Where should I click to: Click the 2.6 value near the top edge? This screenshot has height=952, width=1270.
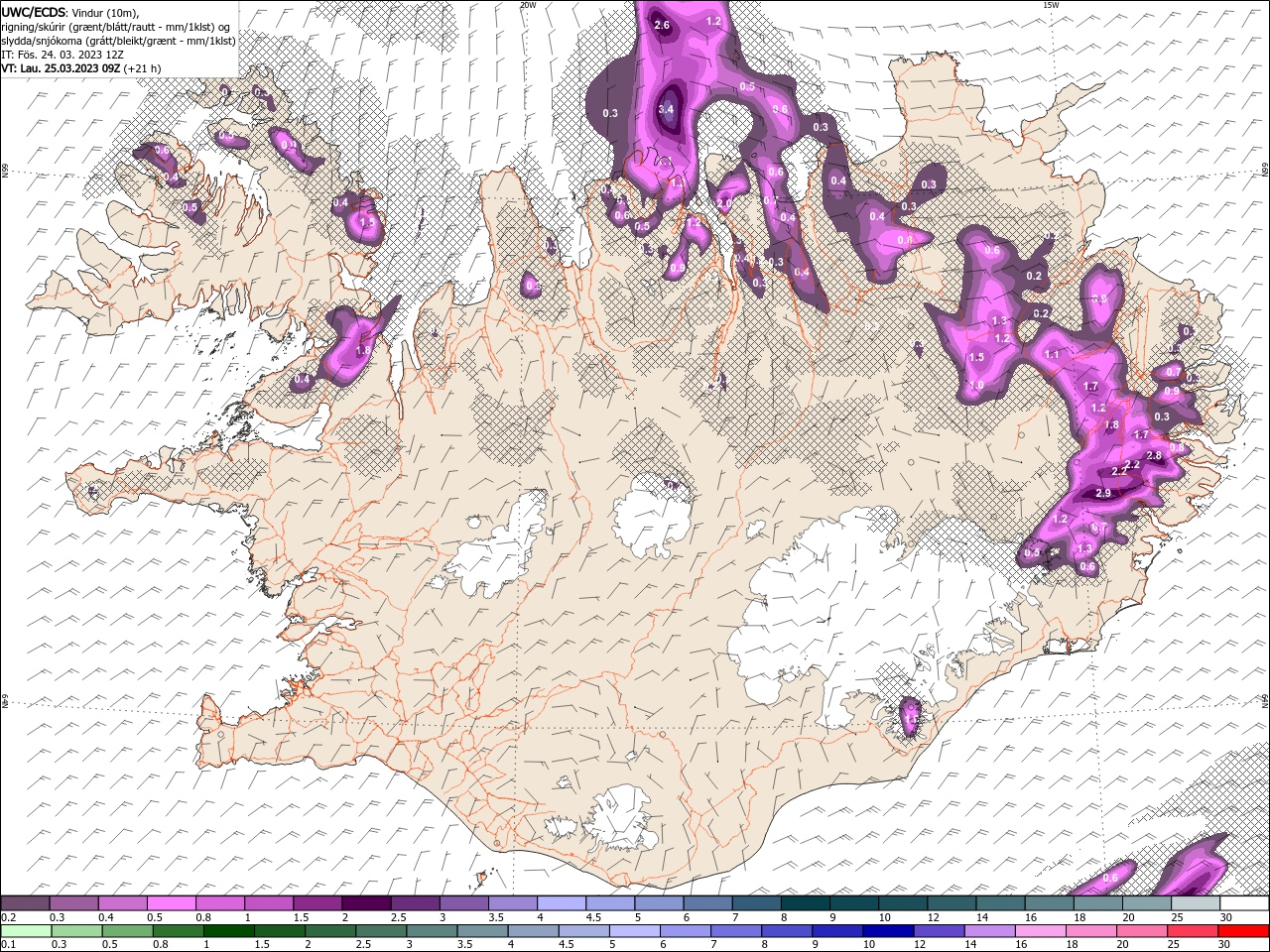pos(662,25)
